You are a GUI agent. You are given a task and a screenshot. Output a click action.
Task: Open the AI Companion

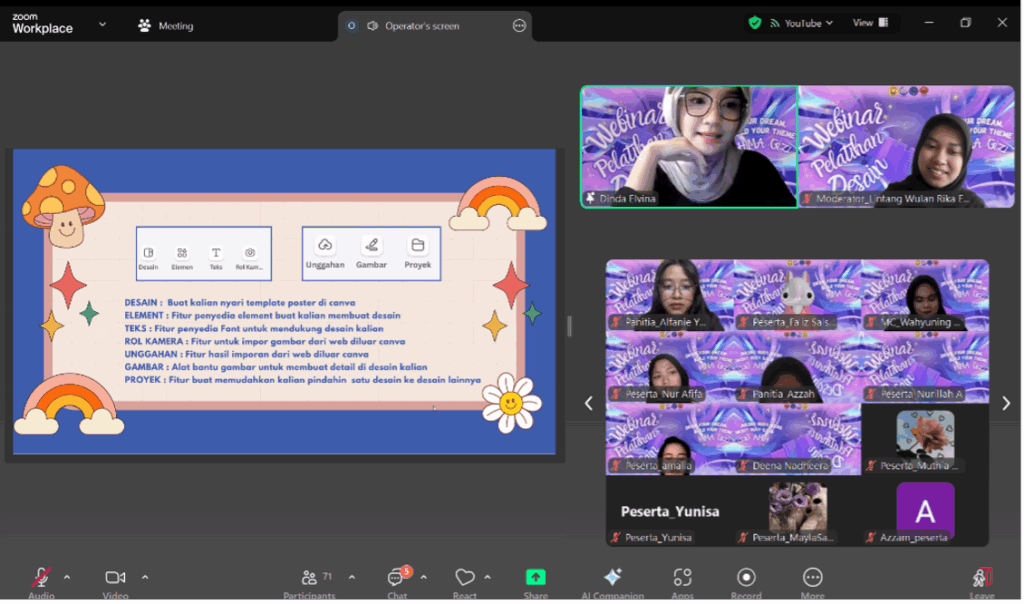[613, 579]
